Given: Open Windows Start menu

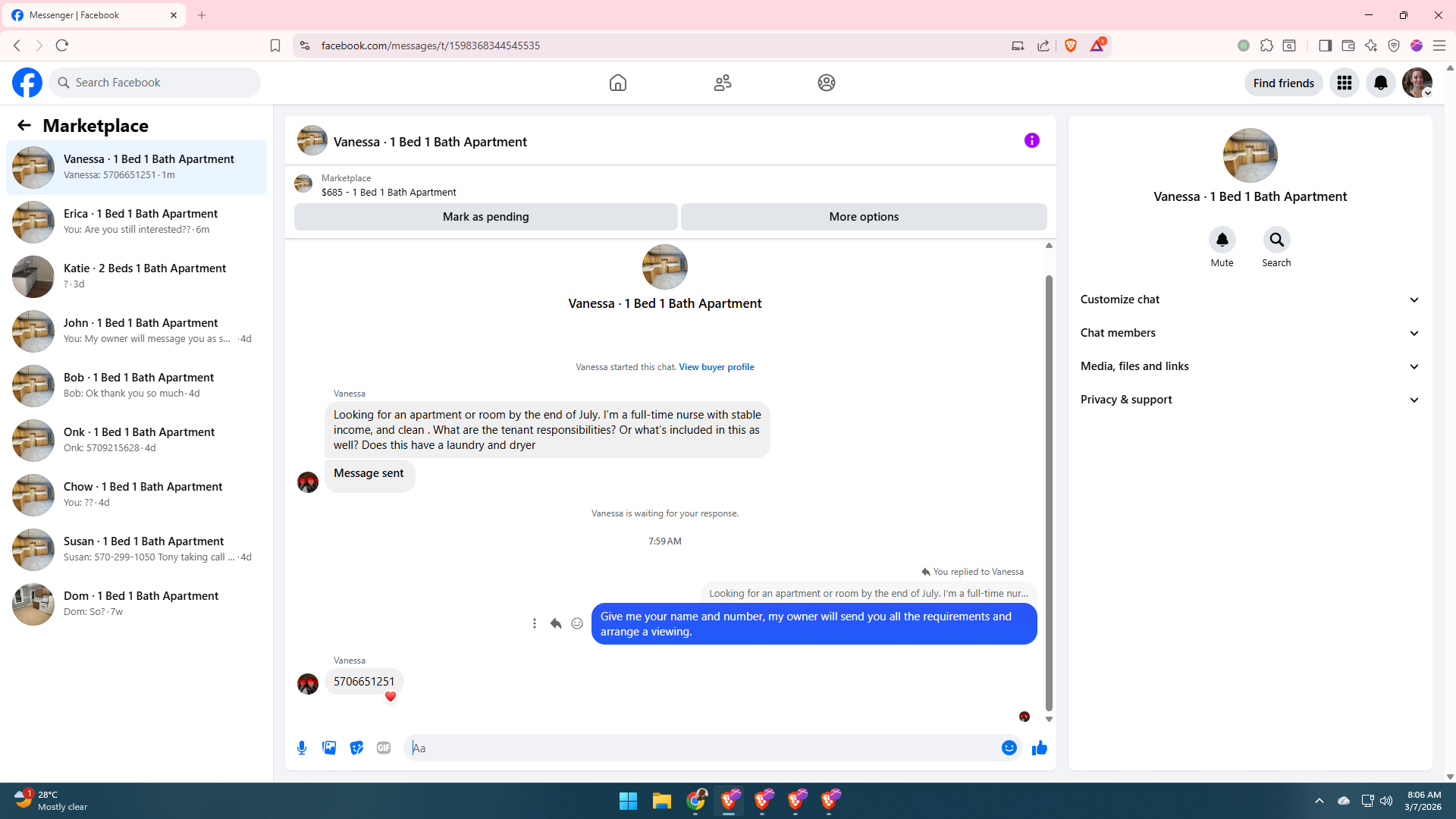Looking at the screenshot, I should 628,801.
